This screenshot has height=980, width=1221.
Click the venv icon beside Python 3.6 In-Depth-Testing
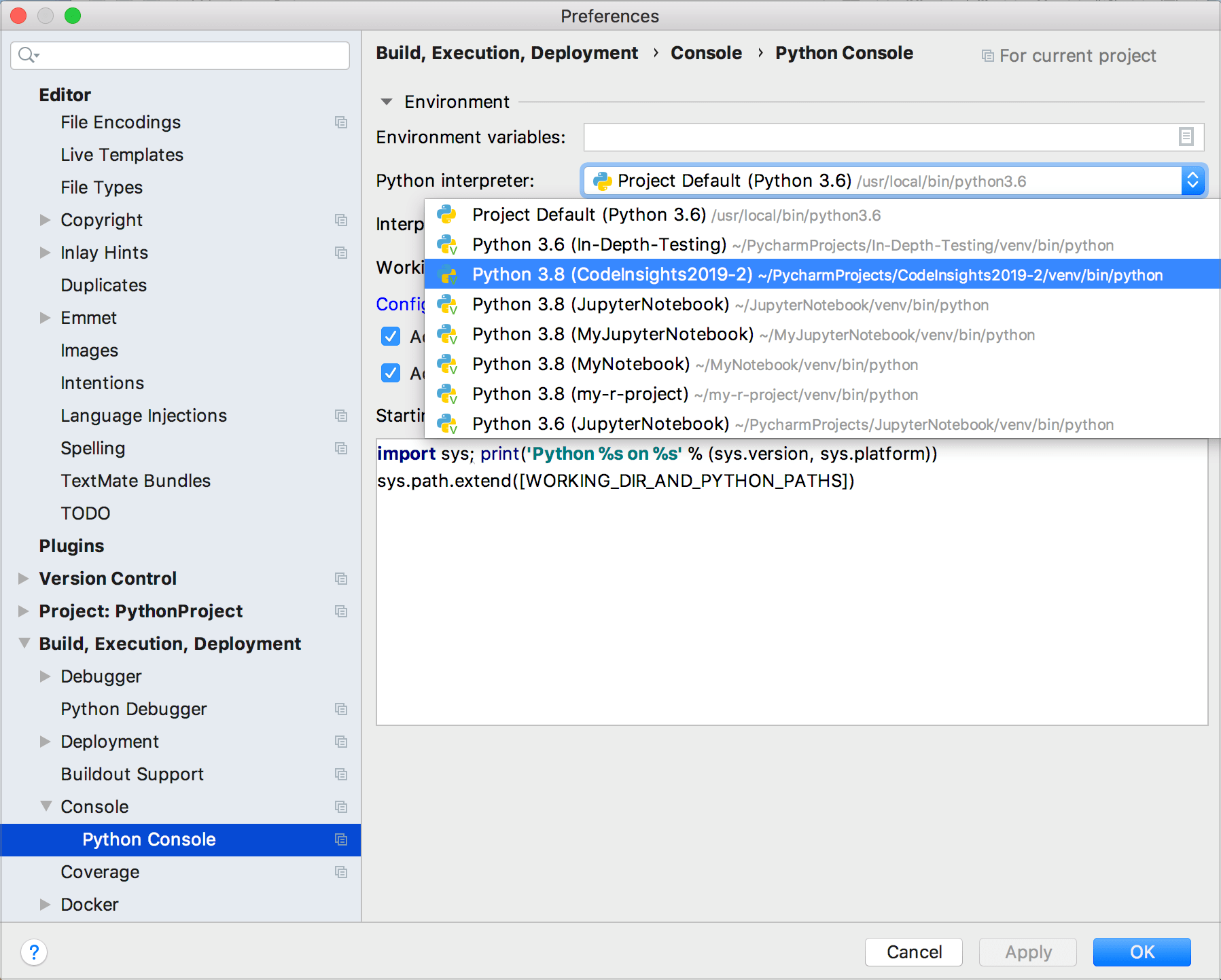point(447,244)
